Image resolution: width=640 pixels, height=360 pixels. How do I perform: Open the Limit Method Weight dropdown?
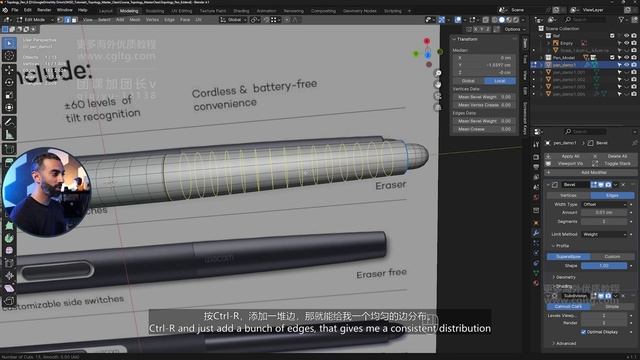tap(604, 234)
